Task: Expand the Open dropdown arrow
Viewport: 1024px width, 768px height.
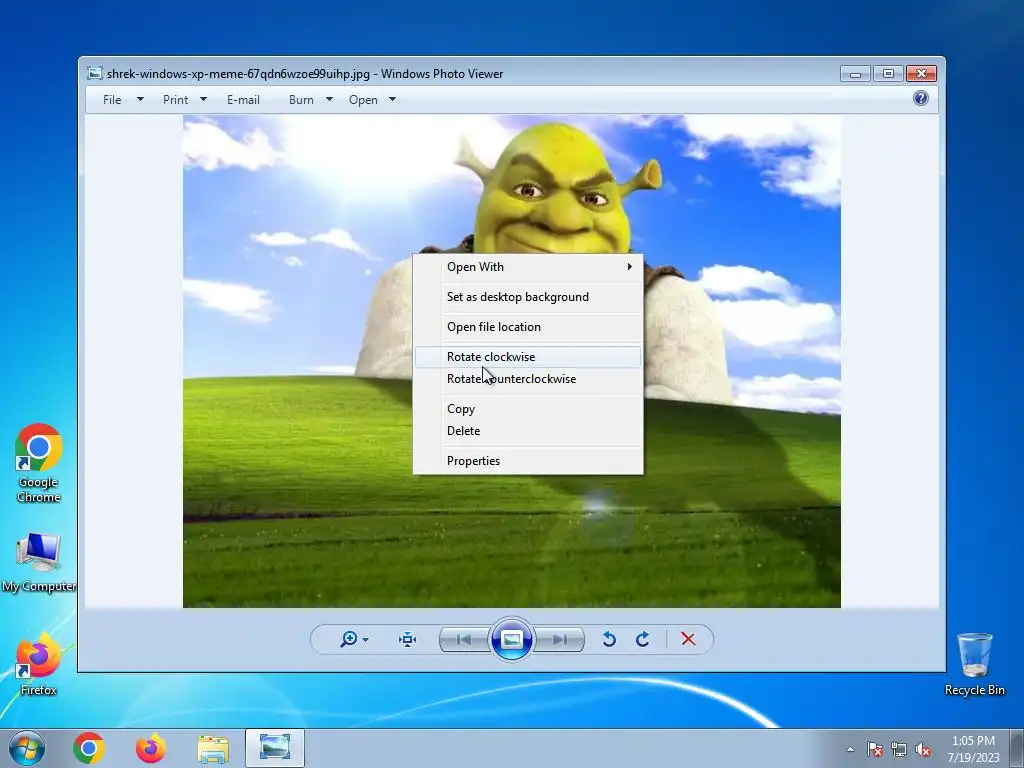Action: tap(392, 100)
